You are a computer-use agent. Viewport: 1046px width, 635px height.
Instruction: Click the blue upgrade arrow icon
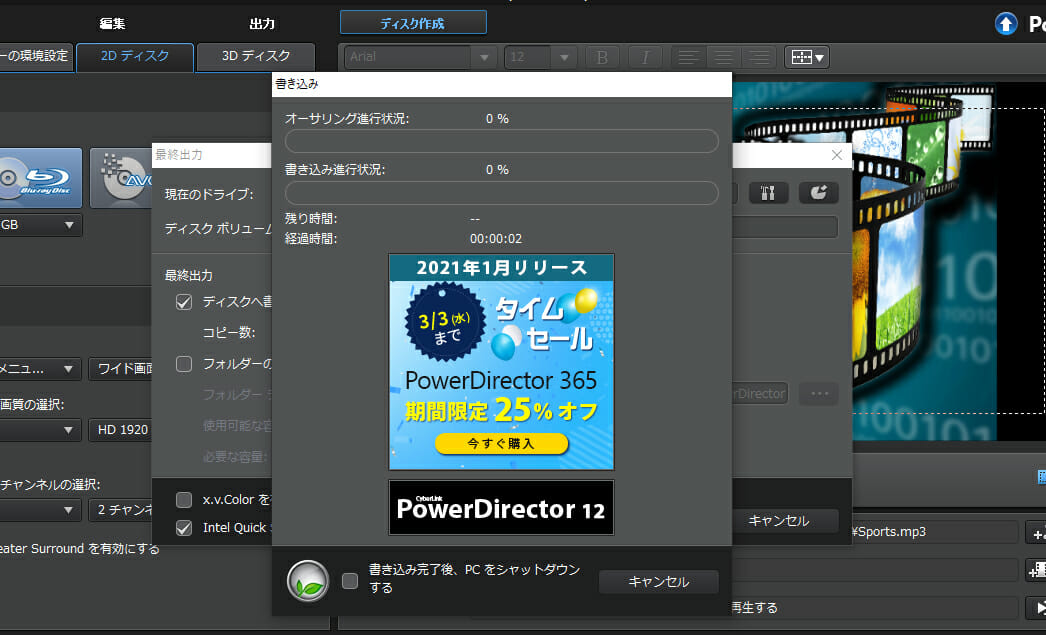(1006, 24)
